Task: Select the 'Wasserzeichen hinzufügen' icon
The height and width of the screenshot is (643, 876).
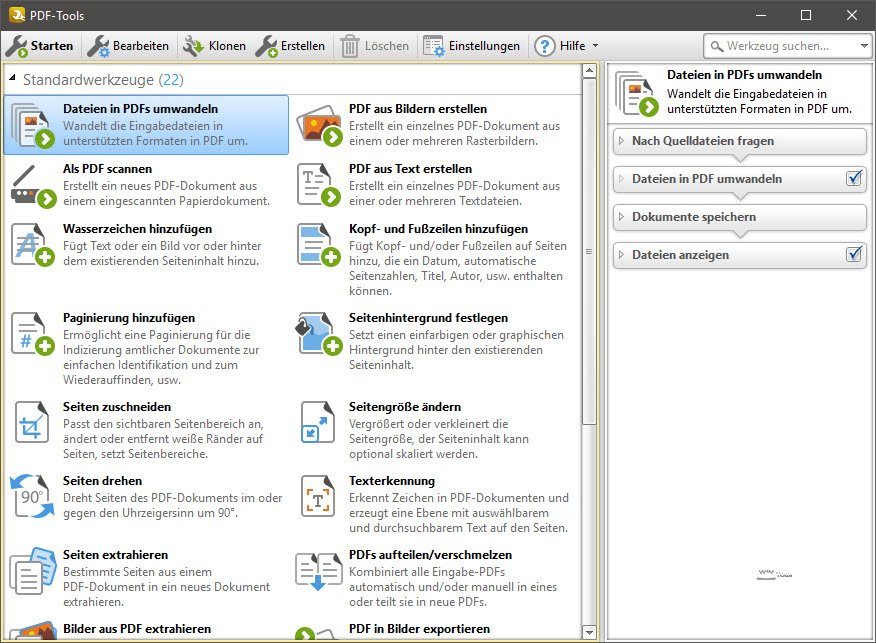Action: [x=33, y=245]
